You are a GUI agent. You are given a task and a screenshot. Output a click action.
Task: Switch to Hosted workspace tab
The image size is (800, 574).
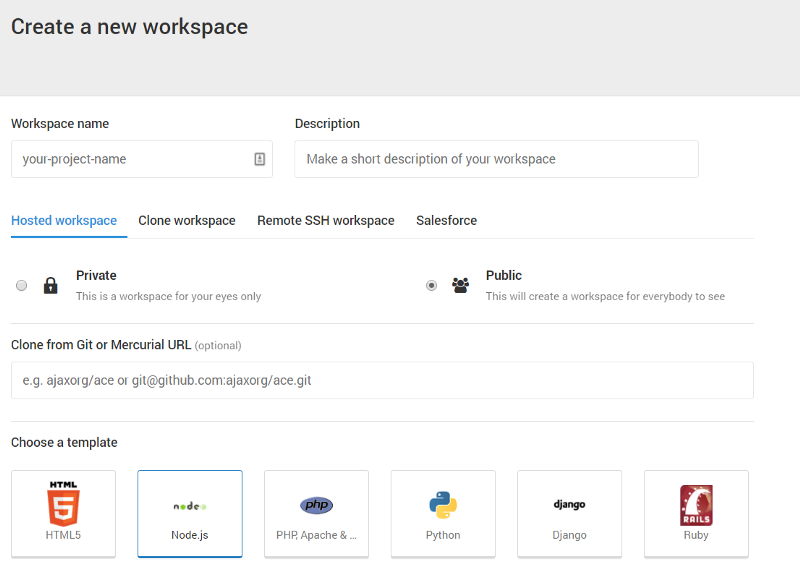point(64,220)
